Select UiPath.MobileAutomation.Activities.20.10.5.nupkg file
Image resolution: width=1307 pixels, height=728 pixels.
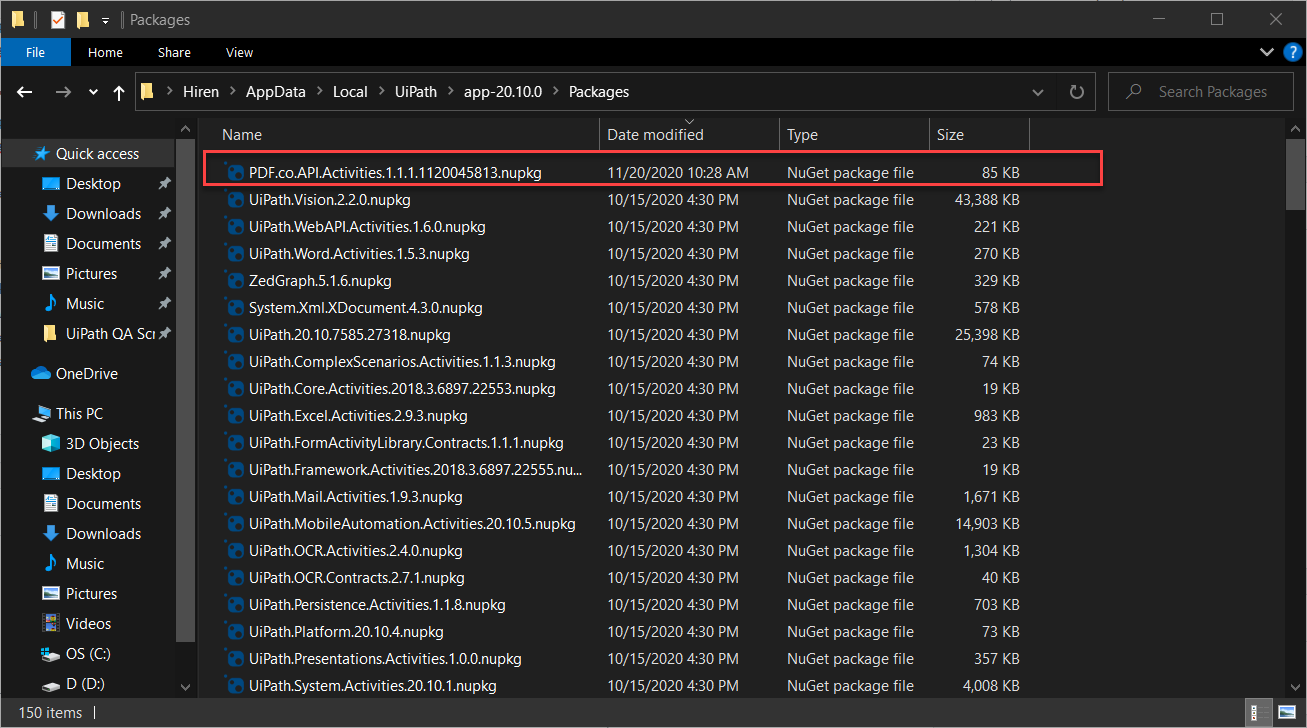point(412,524)
